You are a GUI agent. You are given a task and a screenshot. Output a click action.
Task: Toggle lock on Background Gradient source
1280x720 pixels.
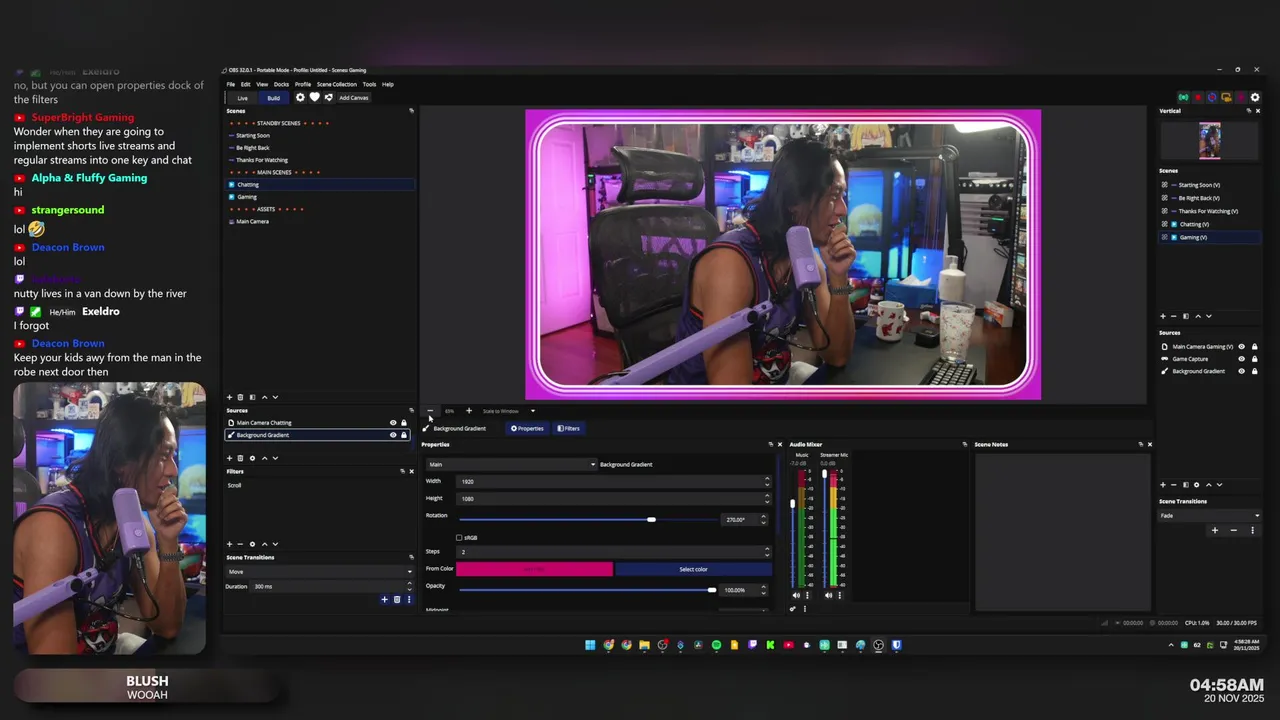(404, 435)
